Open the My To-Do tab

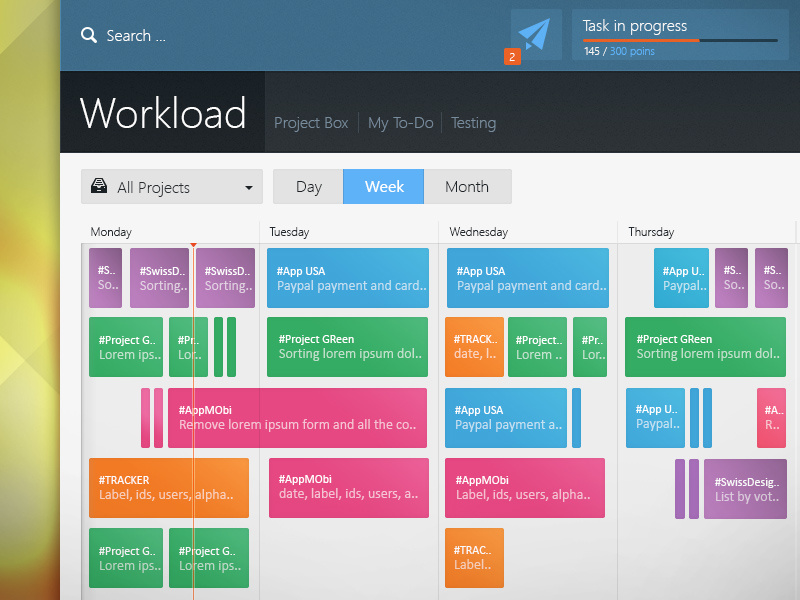point(401,123)
